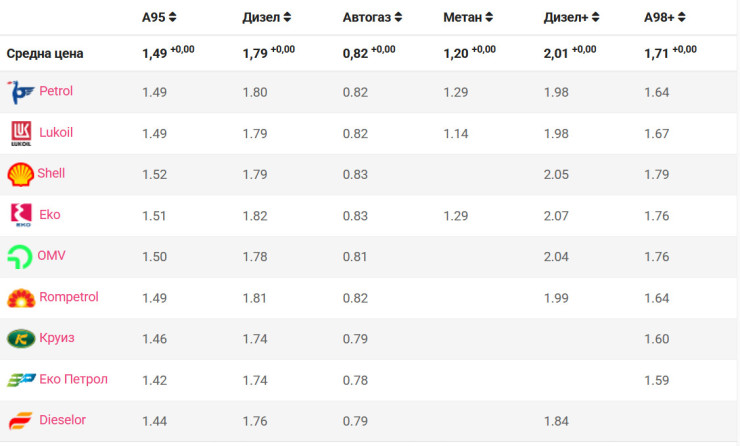Click the Shell shell logo
Image resolution: width=740 pixels, height=446 pixels.
21,174
